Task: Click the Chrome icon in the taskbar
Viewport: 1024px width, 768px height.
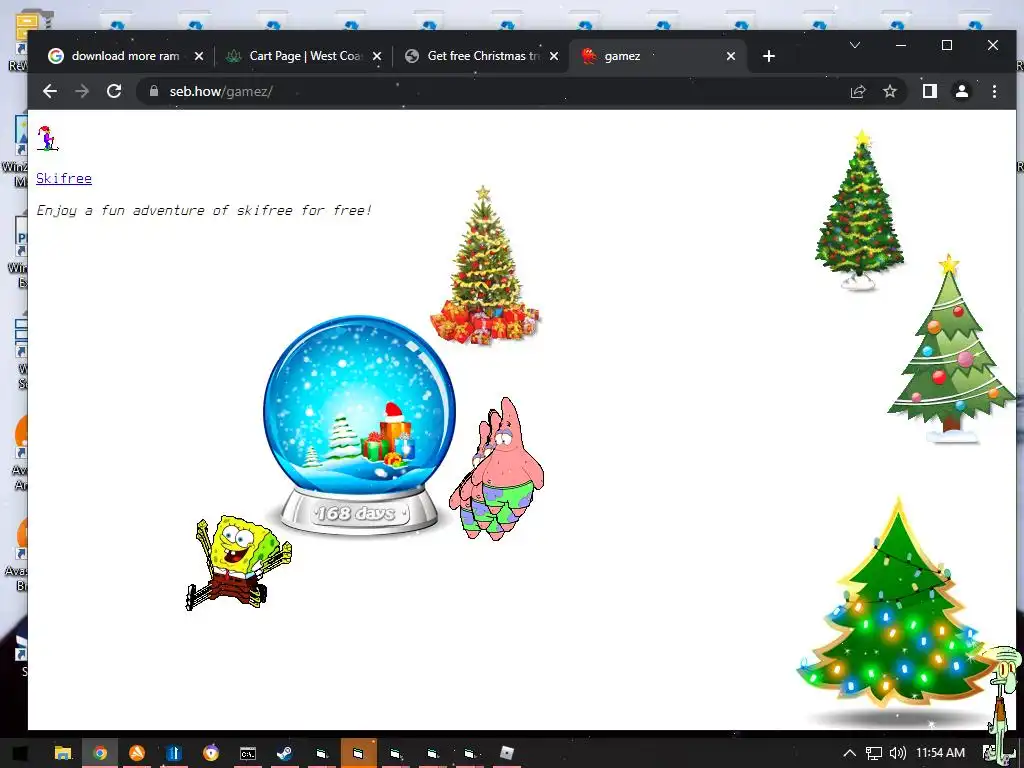Action: click(x=100, y=753)
